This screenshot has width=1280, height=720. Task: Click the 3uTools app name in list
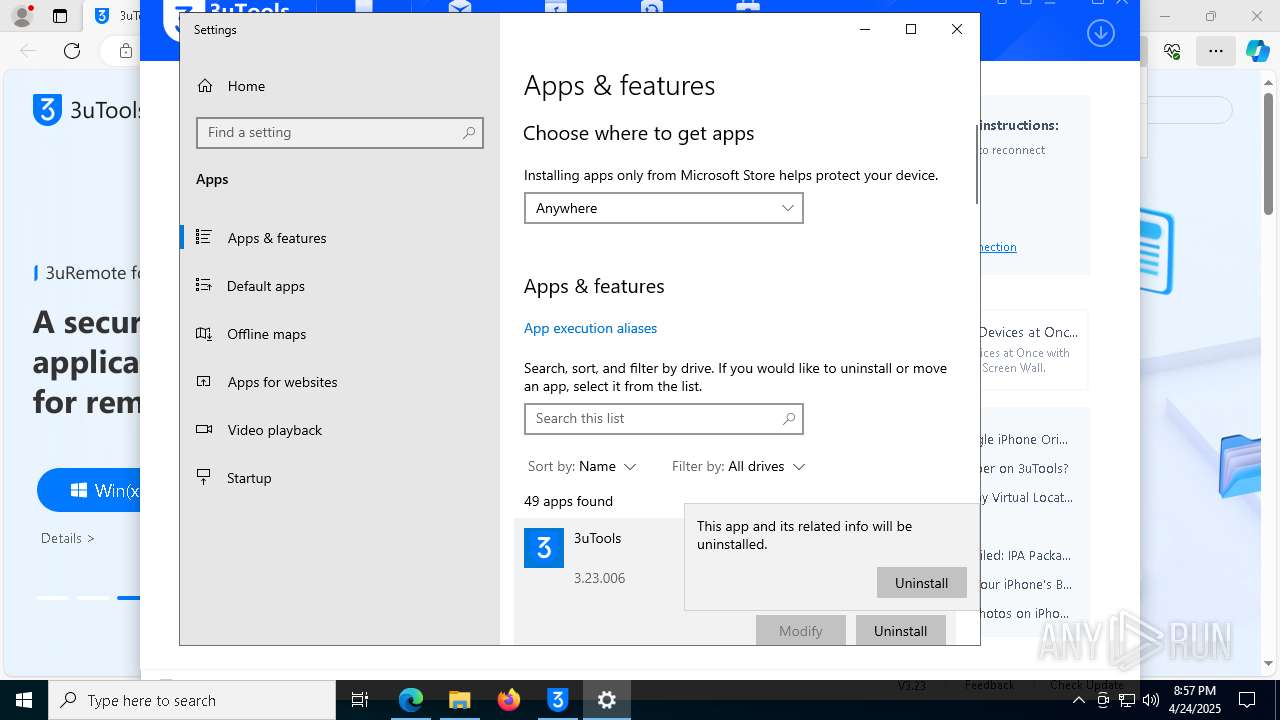597,538
